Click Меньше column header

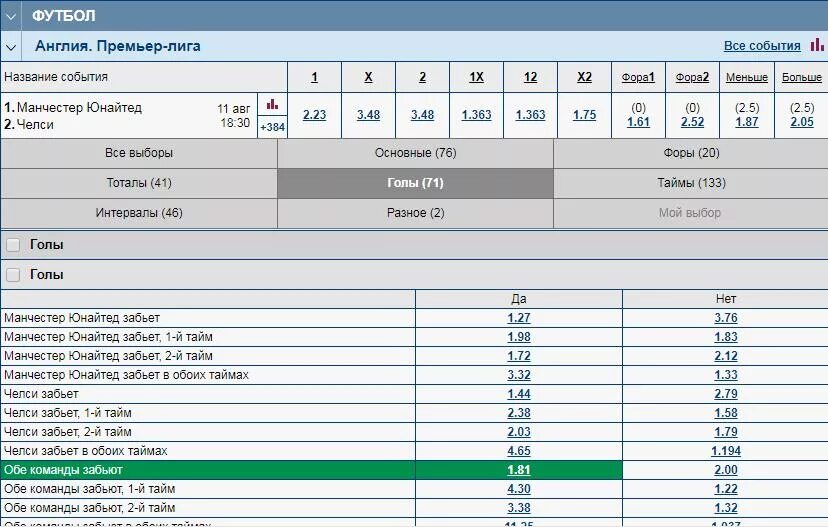pyautogui.click(x=747, y=77)
